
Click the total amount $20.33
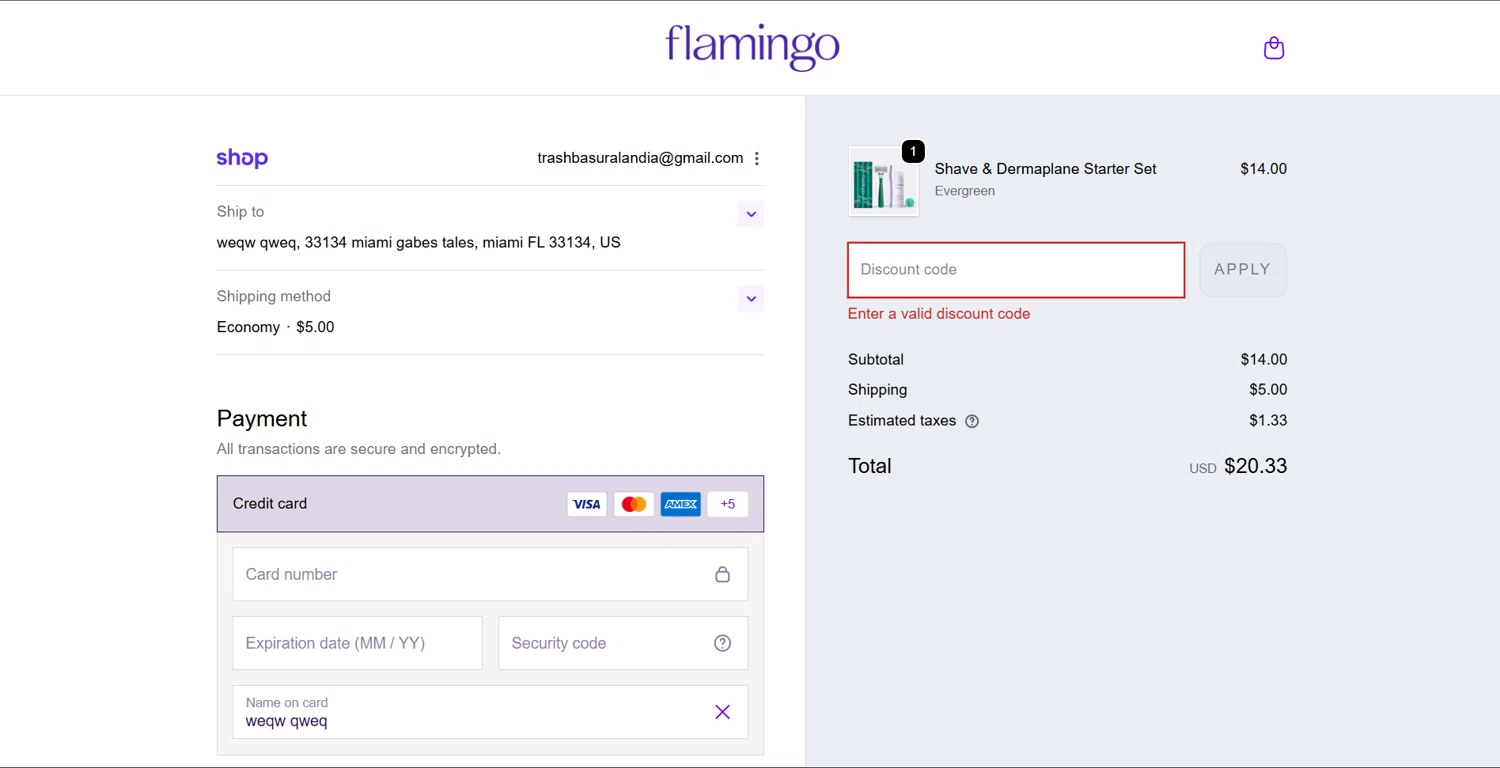click(x=1255, y=466)
